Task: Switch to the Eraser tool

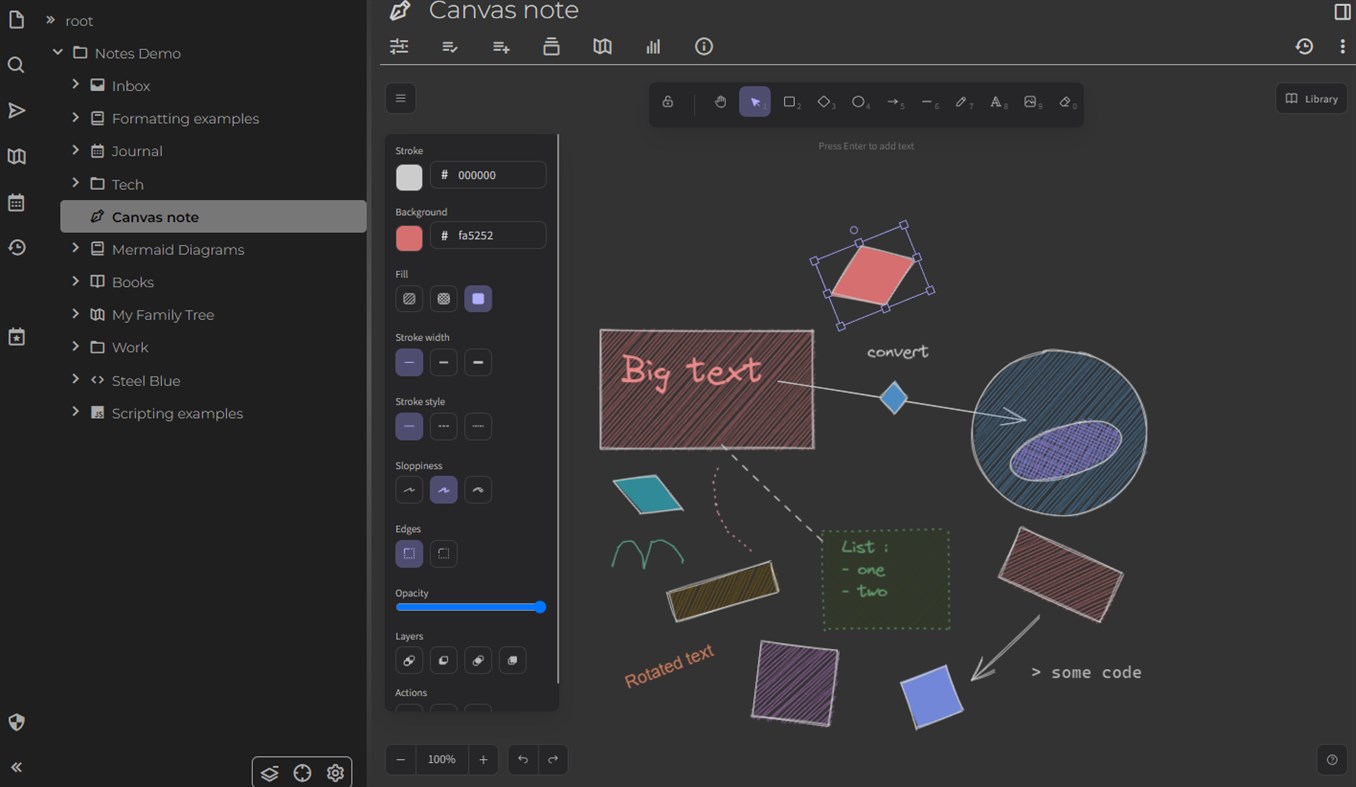Action: coord(1066,102)
